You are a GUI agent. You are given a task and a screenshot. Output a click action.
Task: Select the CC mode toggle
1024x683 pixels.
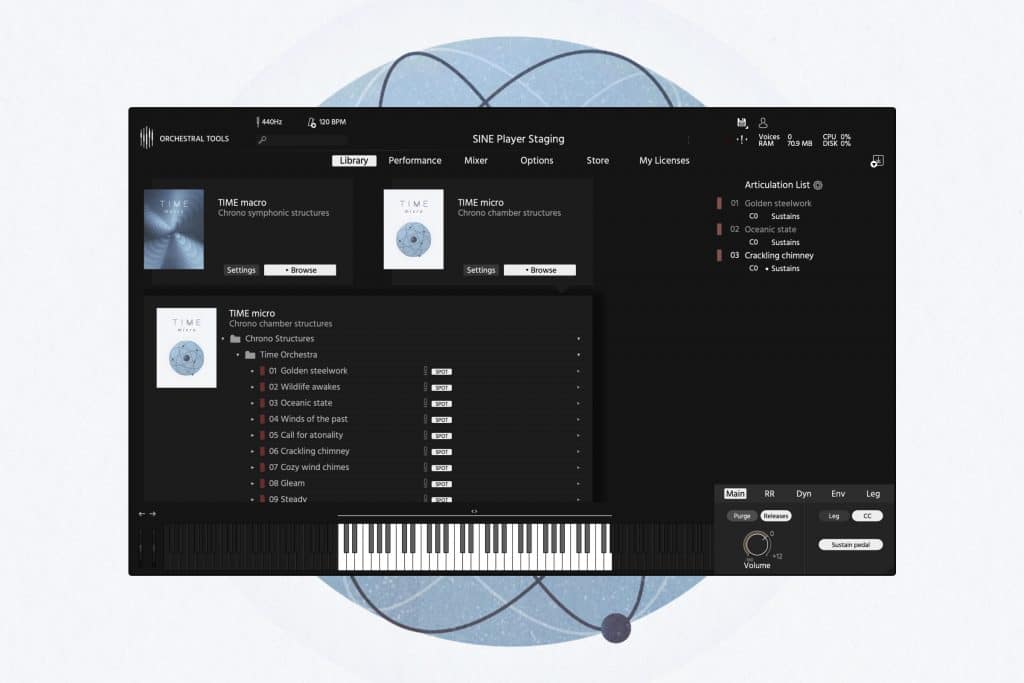click(867, 516)
